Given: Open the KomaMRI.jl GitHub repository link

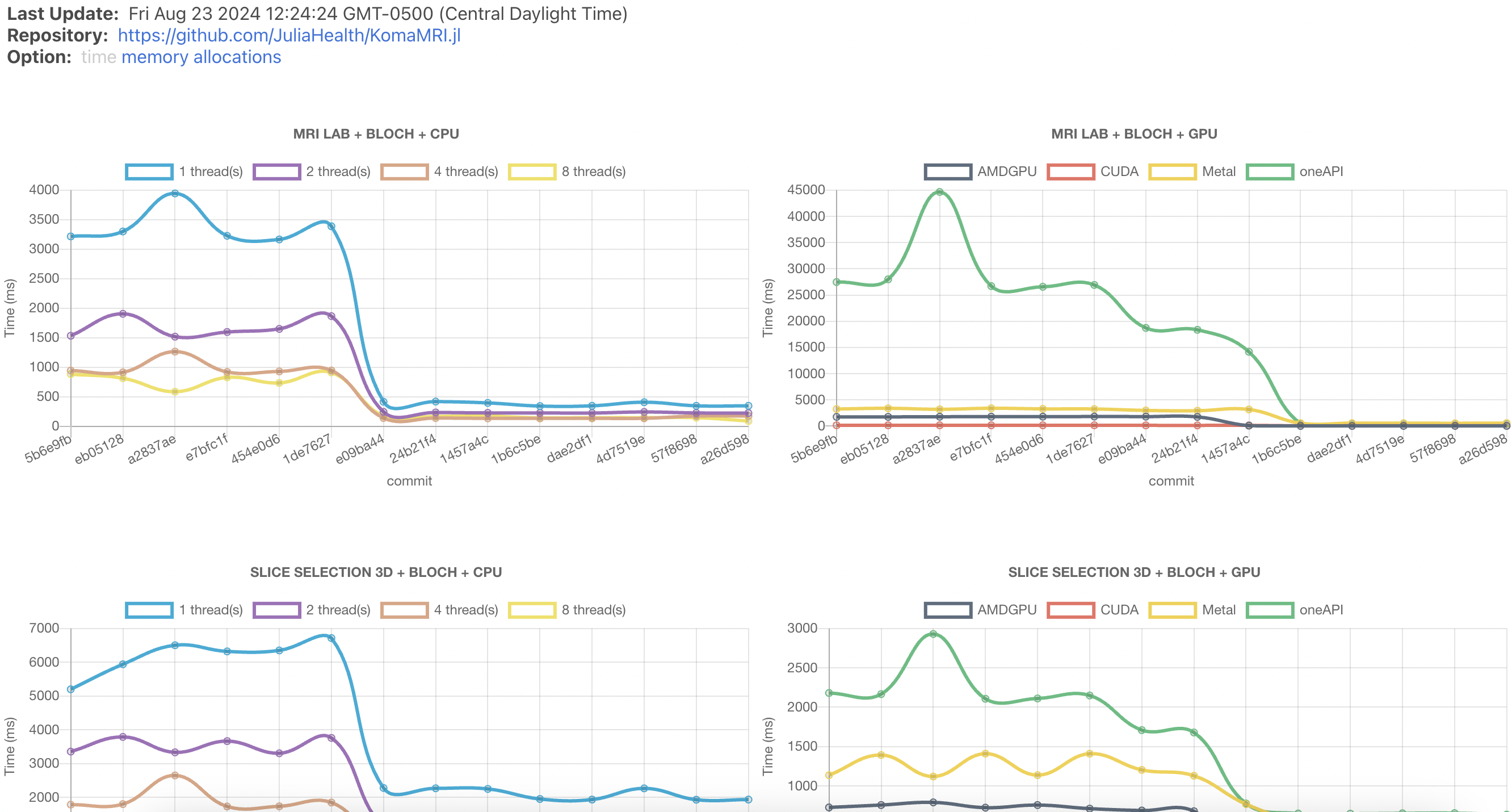Looking at the screenshot, I should pyautogui.click(x=289, y=35).
